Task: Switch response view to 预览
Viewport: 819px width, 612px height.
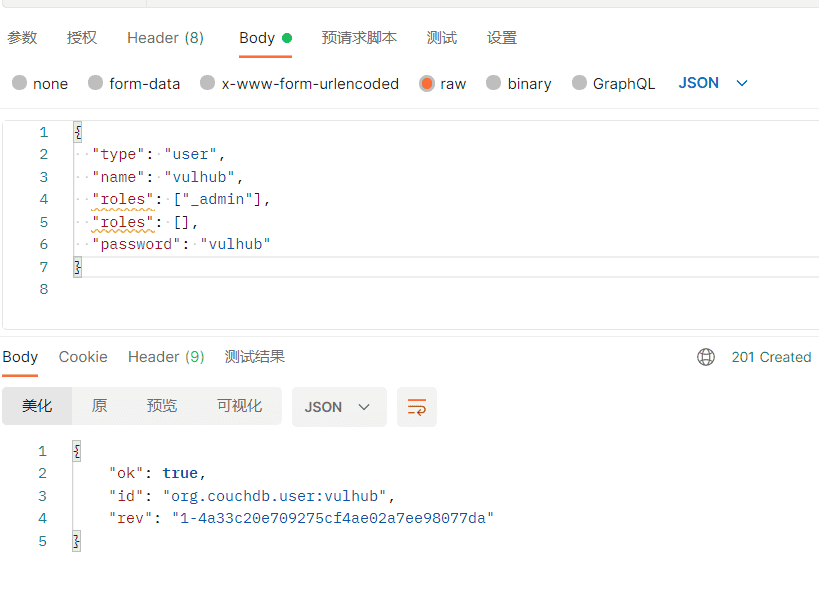Action: 162,406
